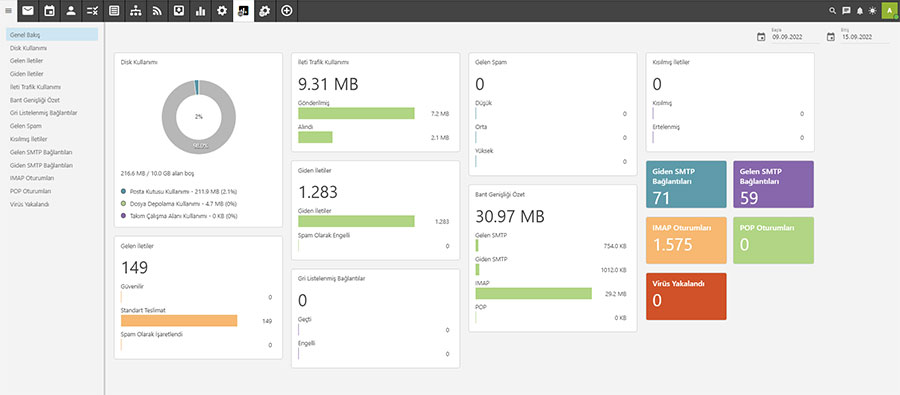Click the plus-in-circle new item icon

tap(287, 10)
